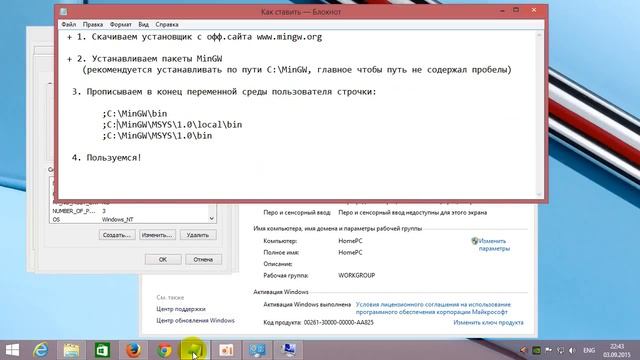
Task: Open the Формат menu in Notepad
Action: click(x=121, y=24)
